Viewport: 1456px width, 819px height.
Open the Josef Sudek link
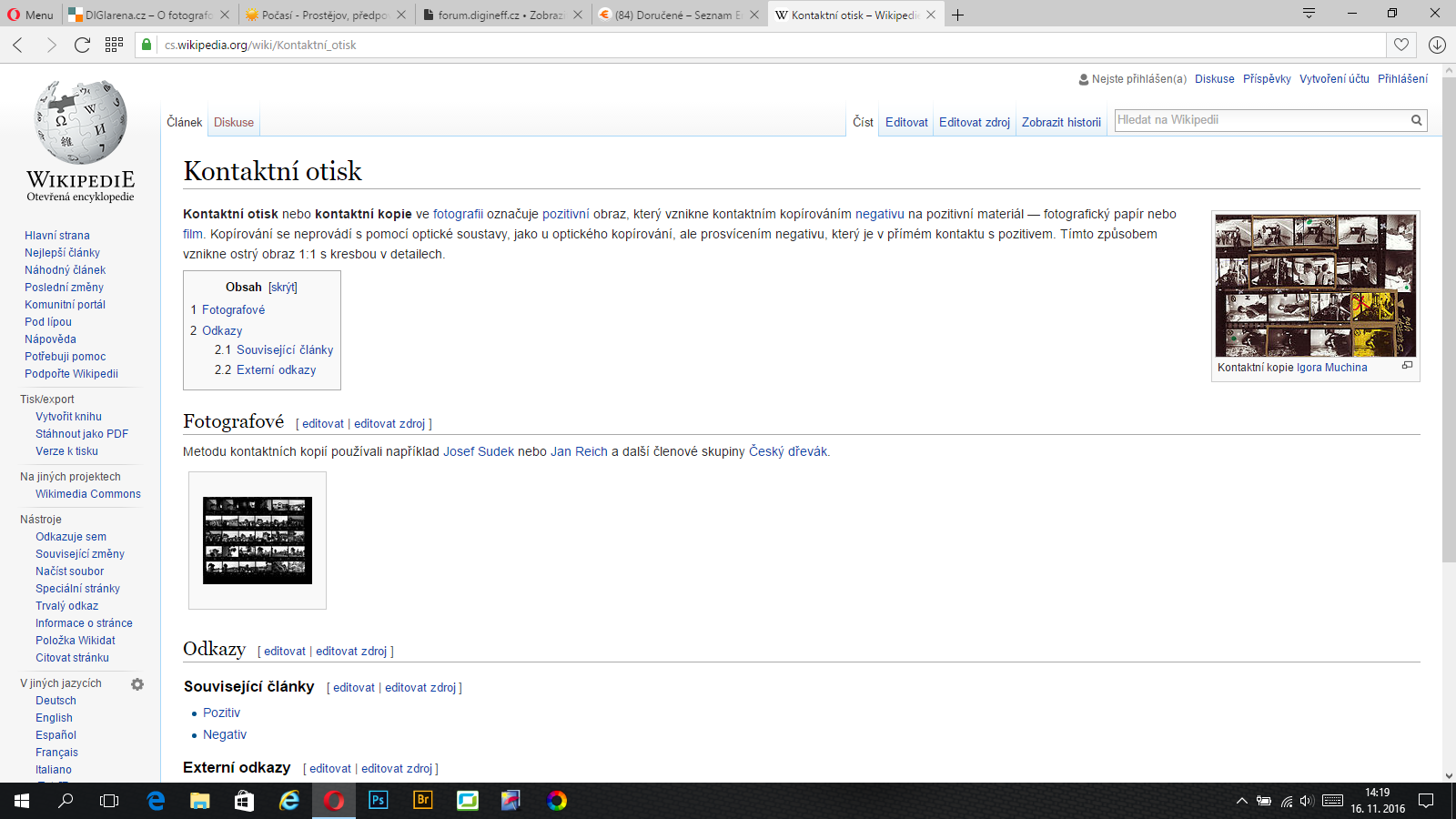[x=478, y=452]
